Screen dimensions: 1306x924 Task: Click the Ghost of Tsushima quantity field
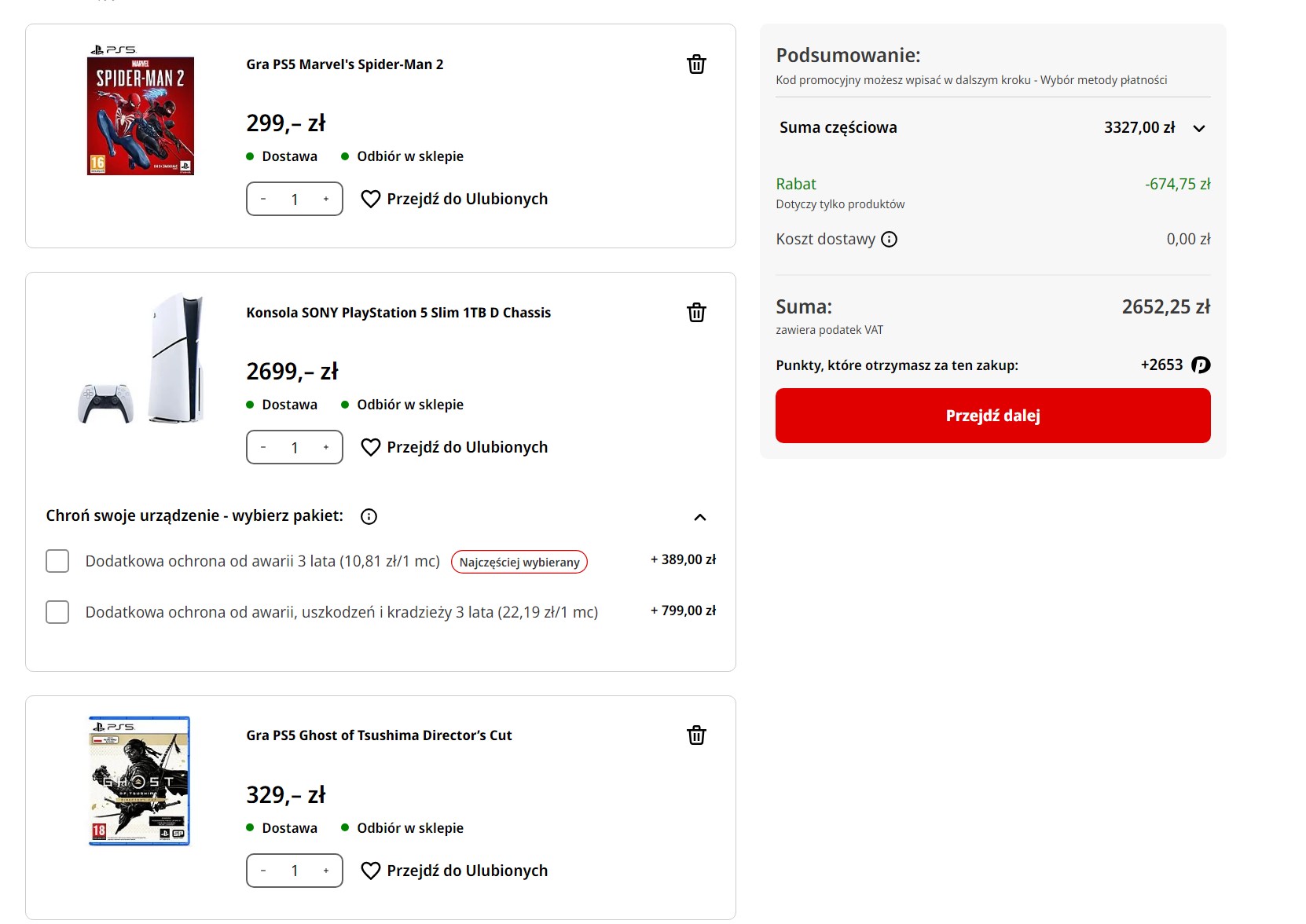(295, 871)
